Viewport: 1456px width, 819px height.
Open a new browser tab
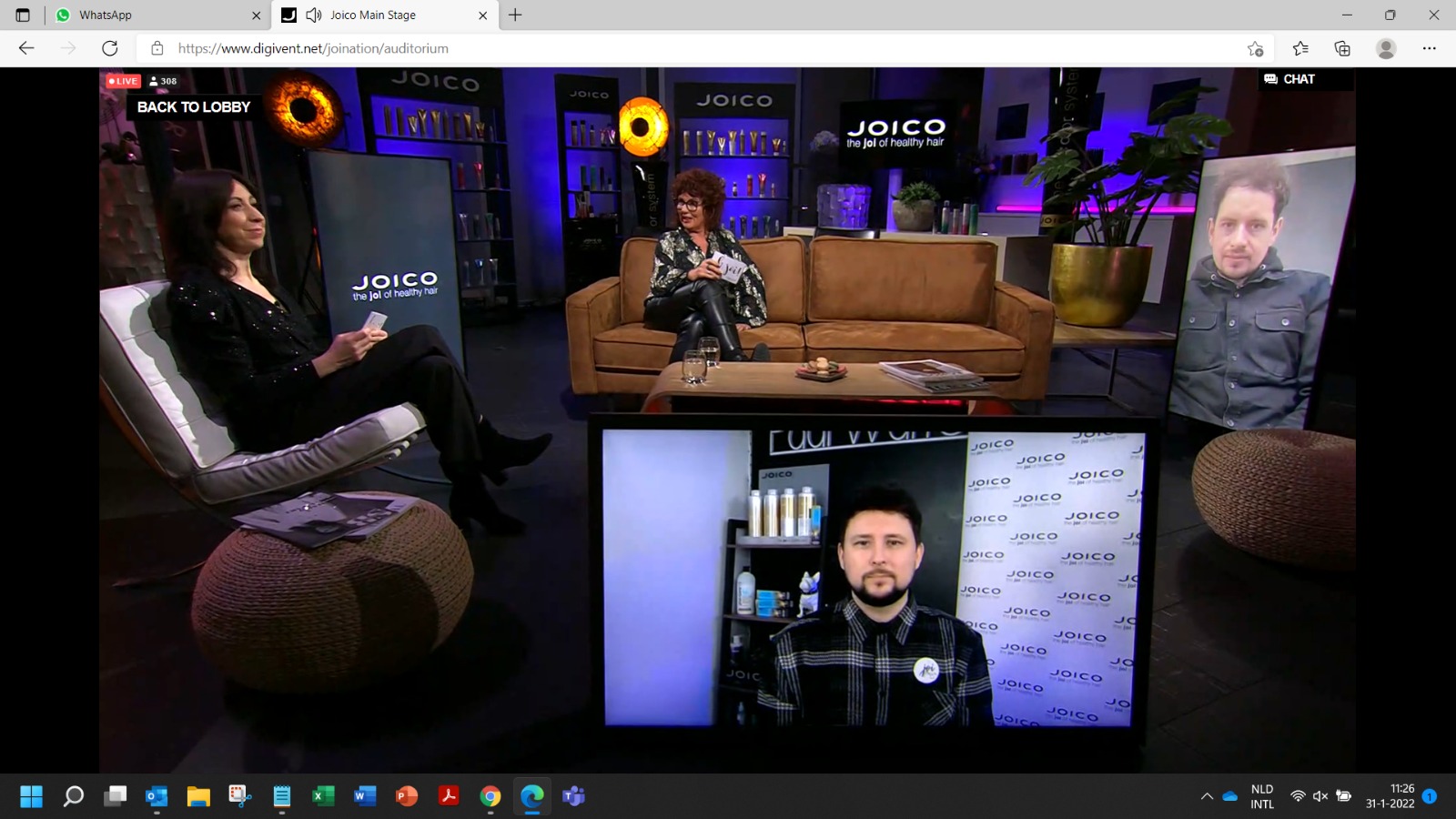point(515,15)
